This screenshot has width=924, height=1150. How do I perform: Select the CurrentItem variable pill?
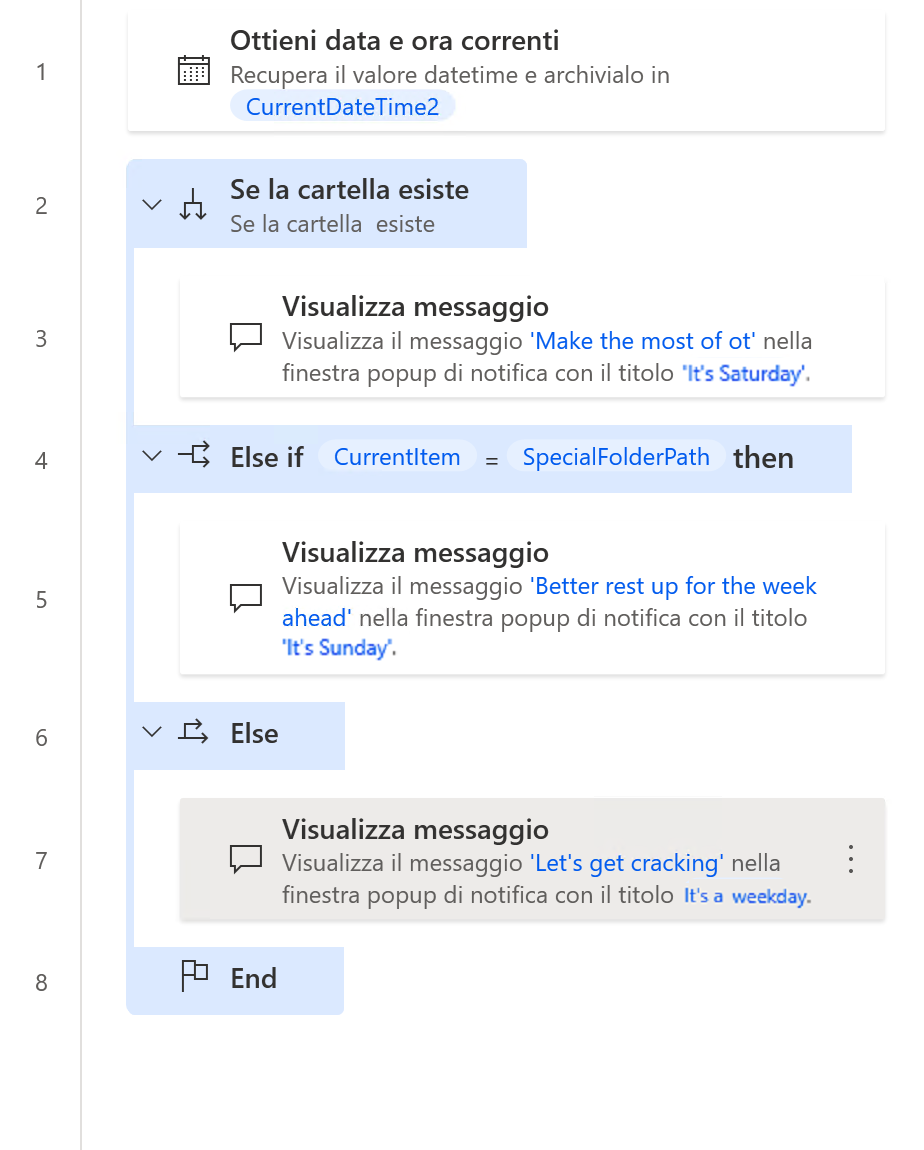[396, 456]
